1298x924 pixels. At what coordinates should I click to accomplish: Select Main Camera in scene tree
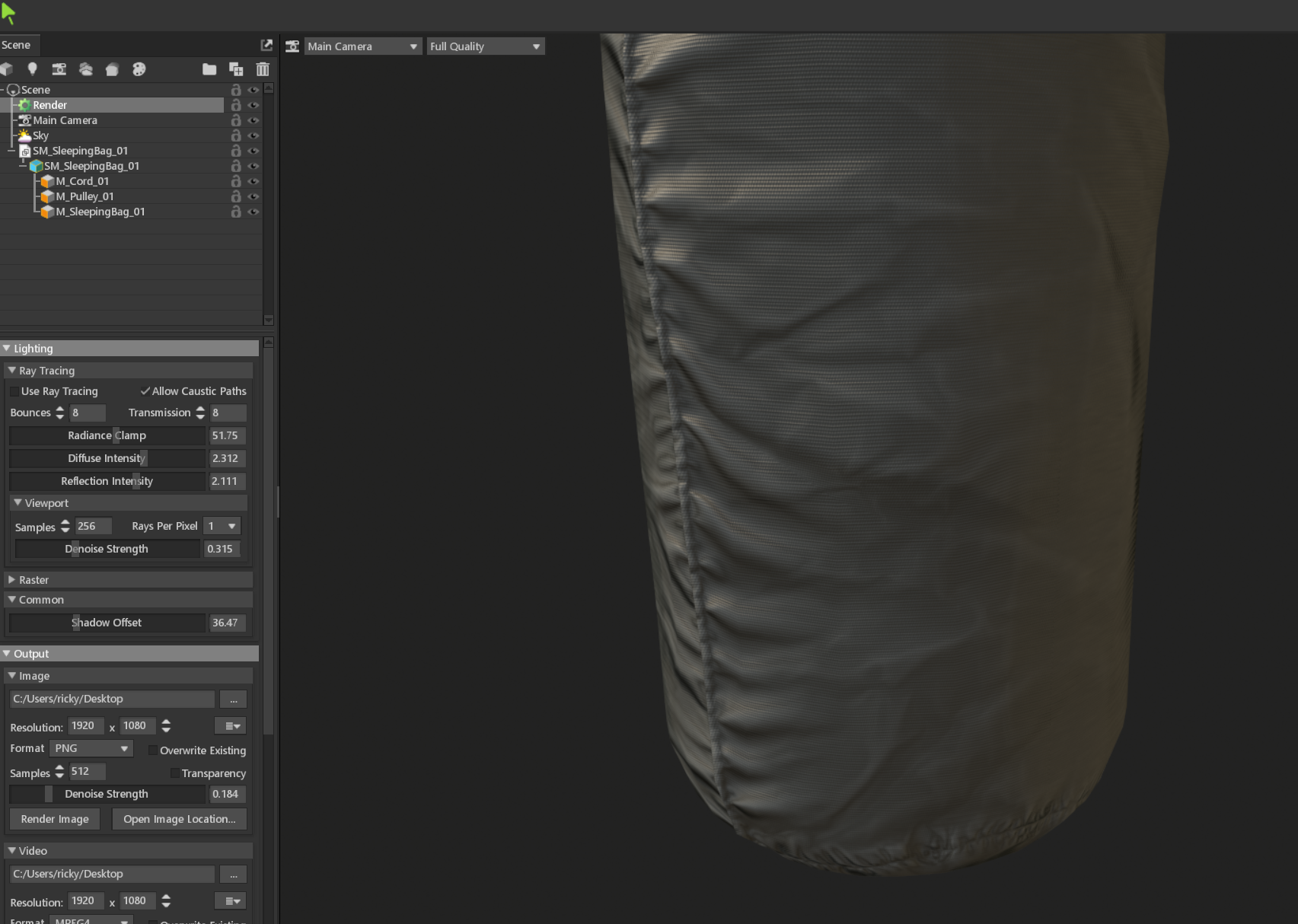[x=65, y=120]
